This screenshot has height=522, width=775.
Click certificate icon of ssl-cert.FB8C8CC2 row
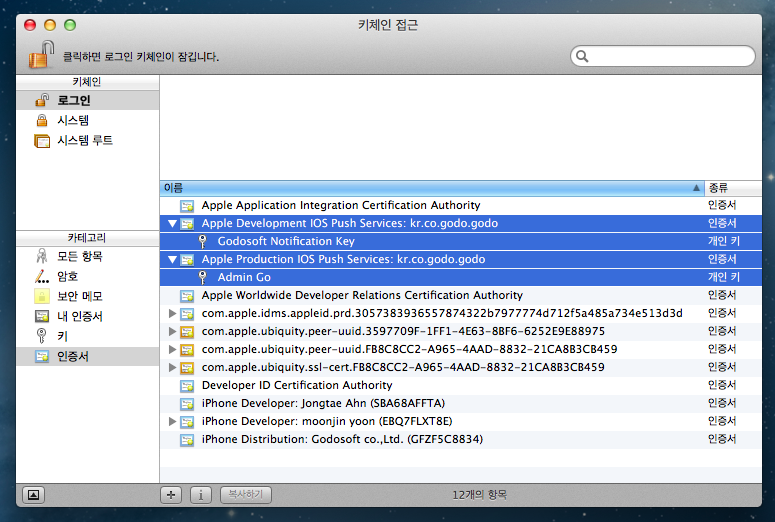tap(187, 368)
